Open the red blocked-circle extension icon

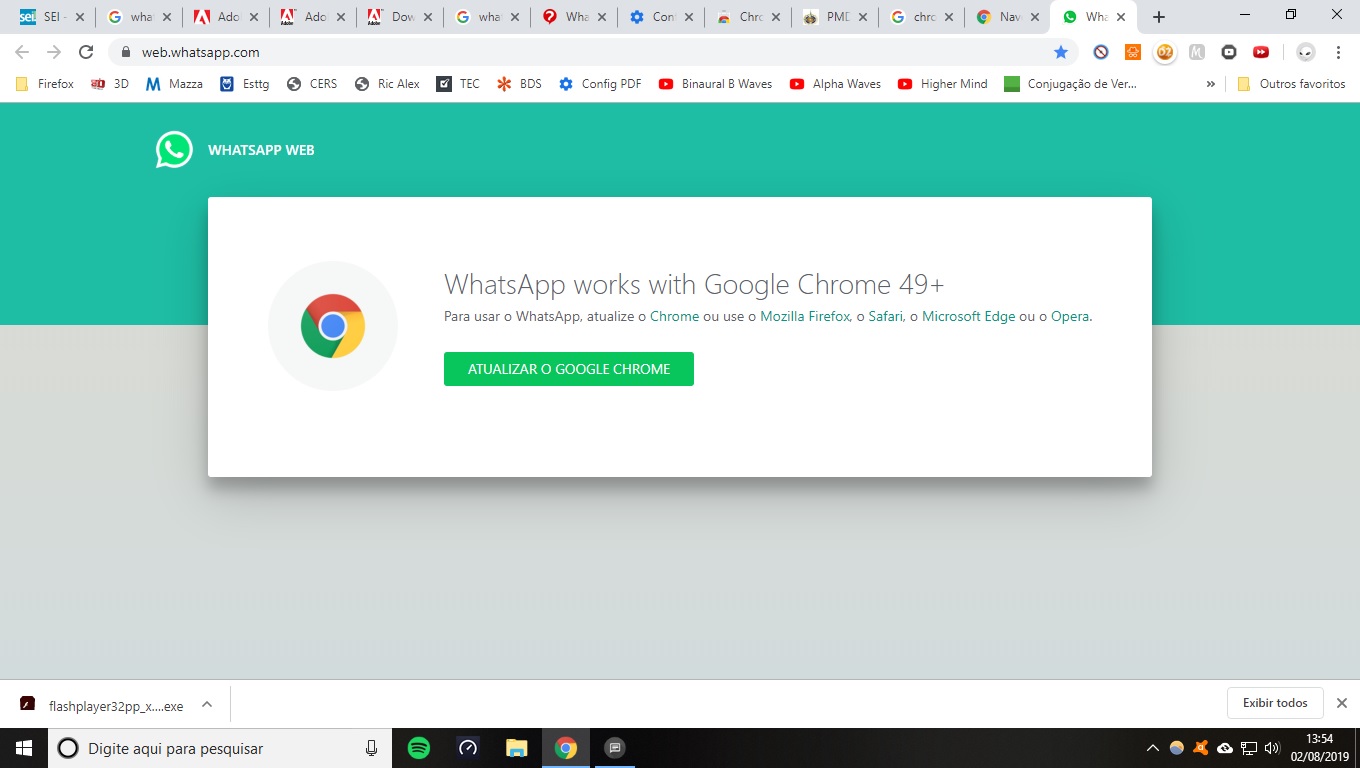click(x=1101, y=52)
